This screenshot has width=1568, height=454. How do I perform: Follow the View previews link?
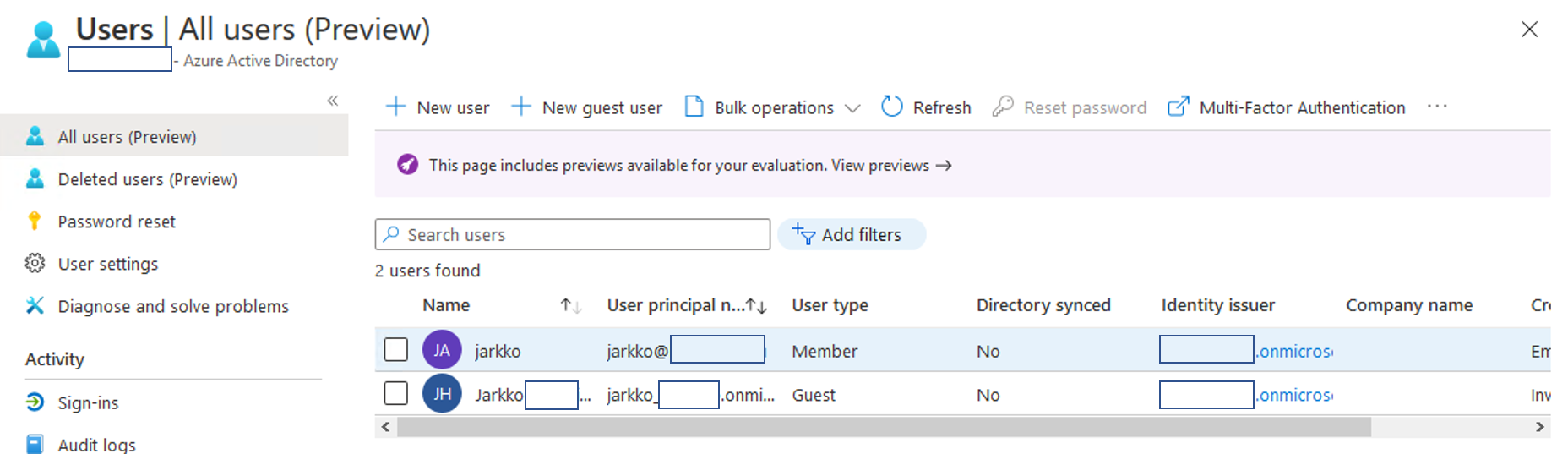click(x=890, y=166)
